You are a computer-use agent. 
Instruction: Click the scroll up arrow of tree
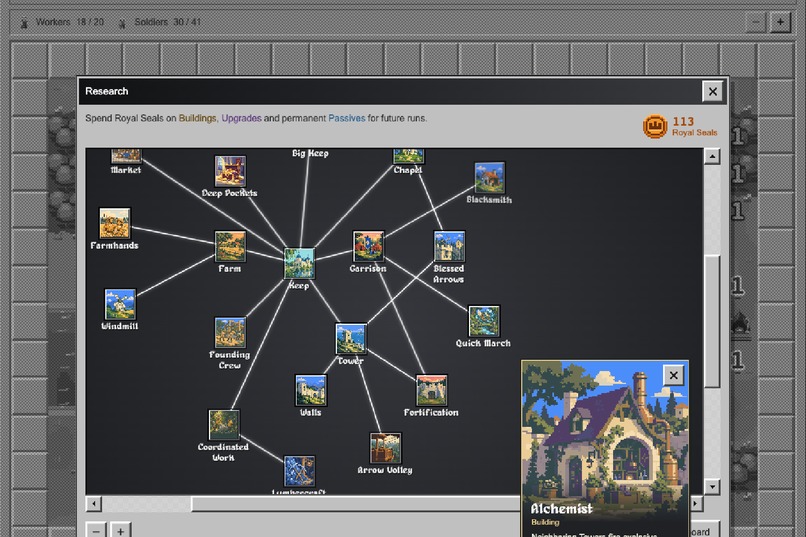(712, 156)
